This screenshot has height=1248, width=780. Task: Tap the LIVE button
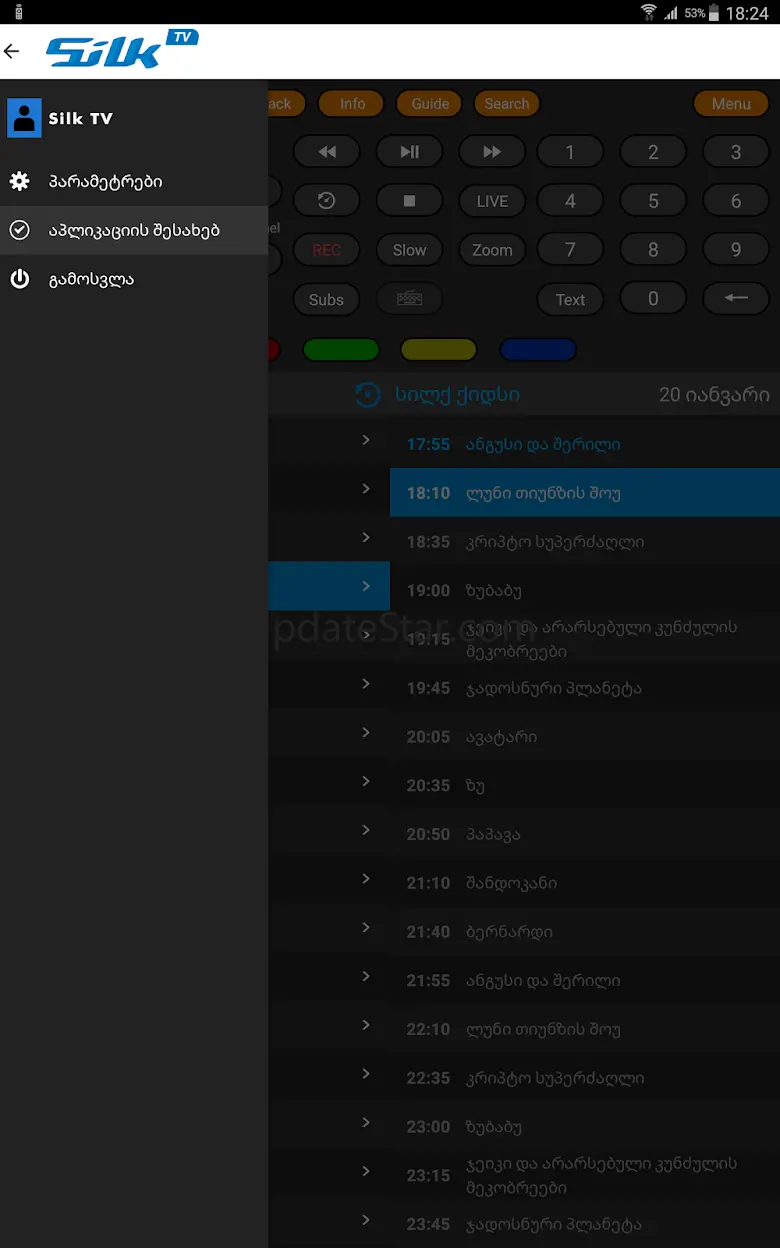492,201
